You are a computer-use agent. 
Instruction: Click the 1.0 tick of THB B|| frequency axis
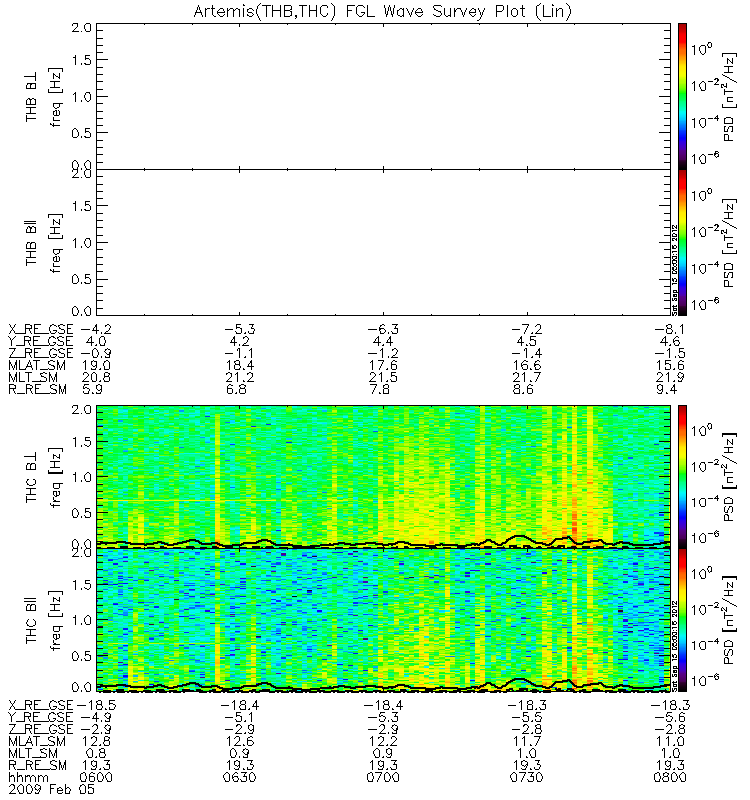[x=81, y=243]
